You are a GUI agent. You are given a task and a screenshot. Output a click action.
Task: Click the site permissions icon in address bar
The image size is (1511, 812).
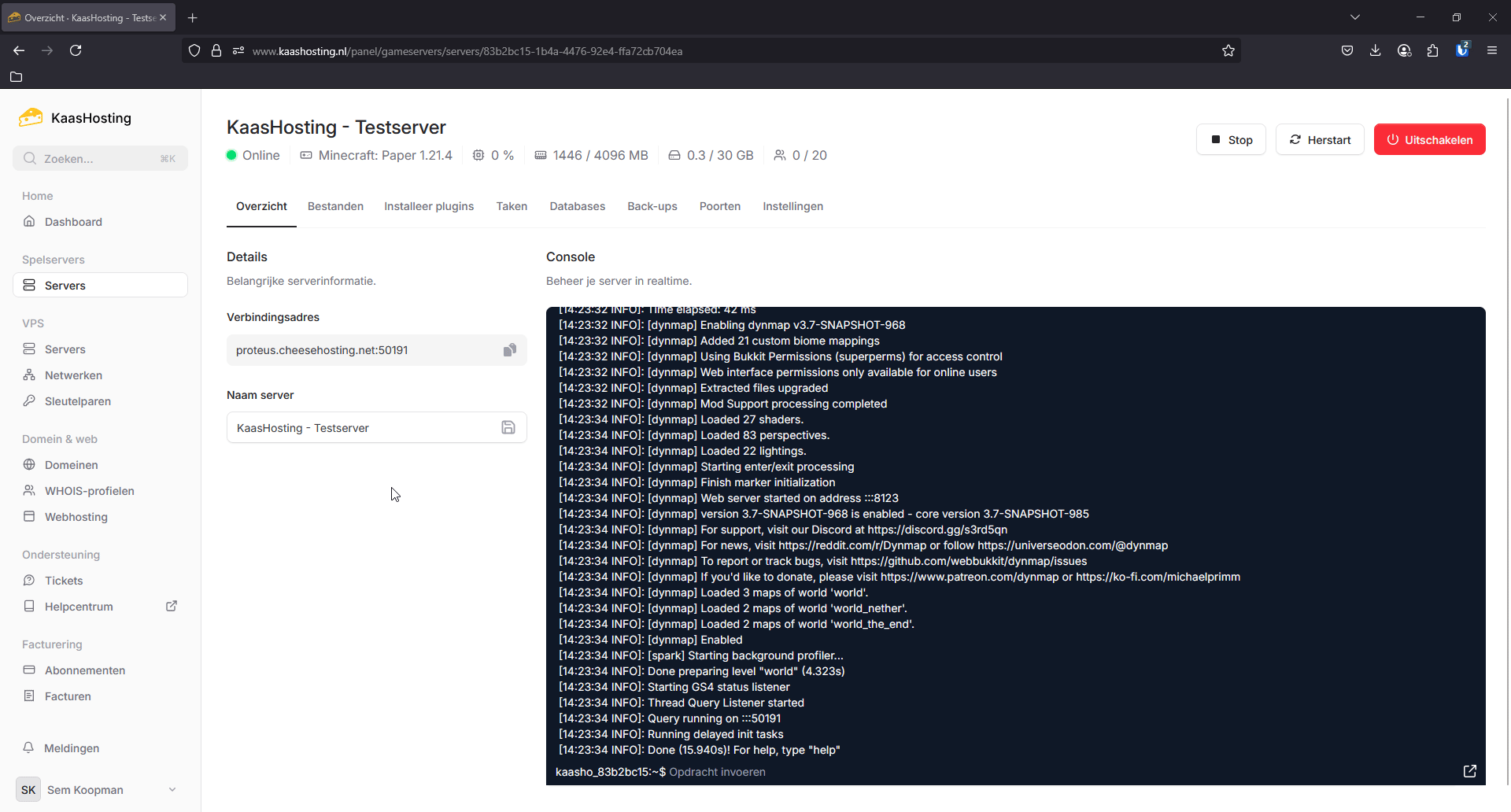[x=238, y=50]
